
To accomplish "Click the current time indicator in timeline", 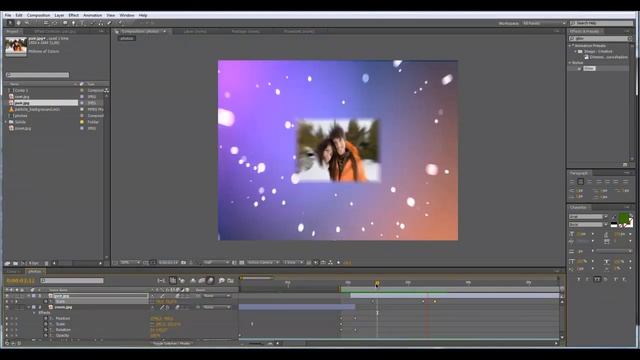I will (x=377, y=283).
